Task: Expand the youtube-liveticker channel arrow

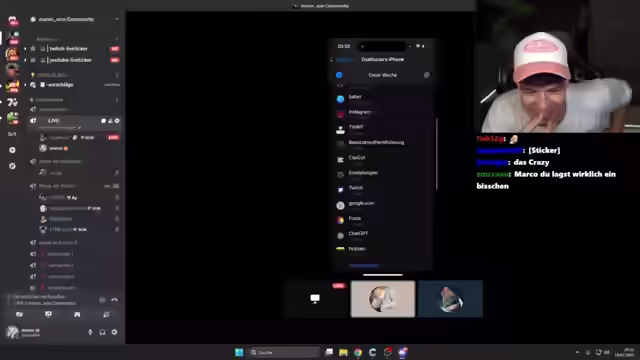Action: [25, 60]
